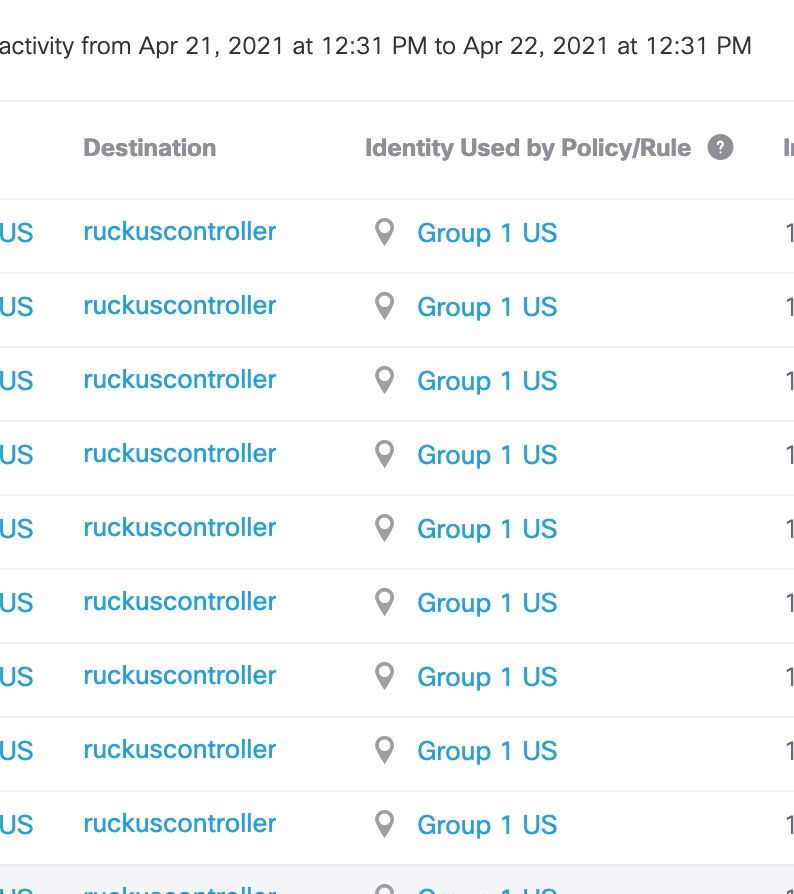Select the Group 1 US identity in the seventh row

pos(487,677)
